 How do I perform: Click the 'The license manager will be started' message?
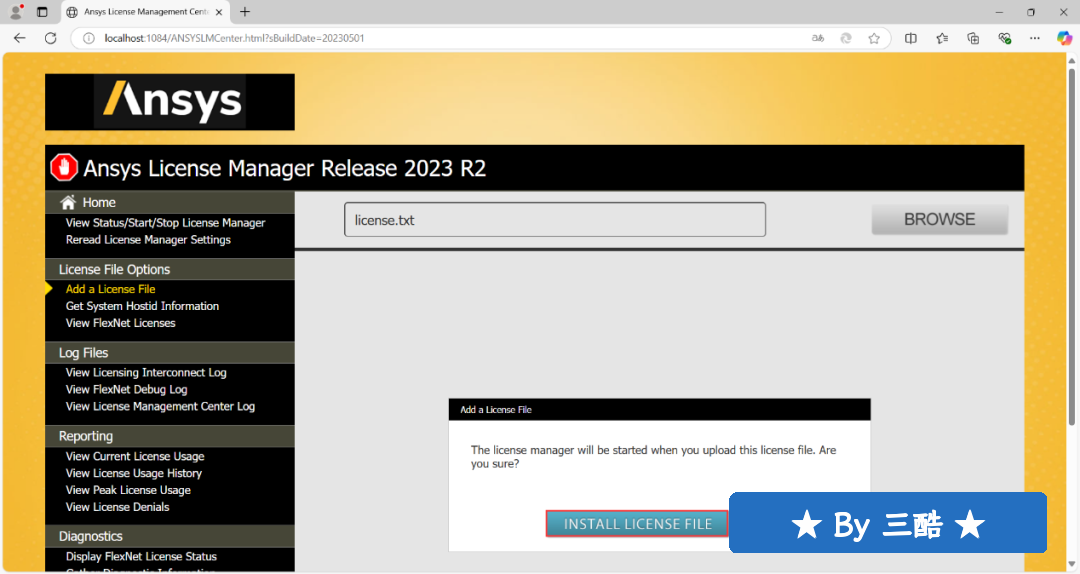(x=653, y=457)
